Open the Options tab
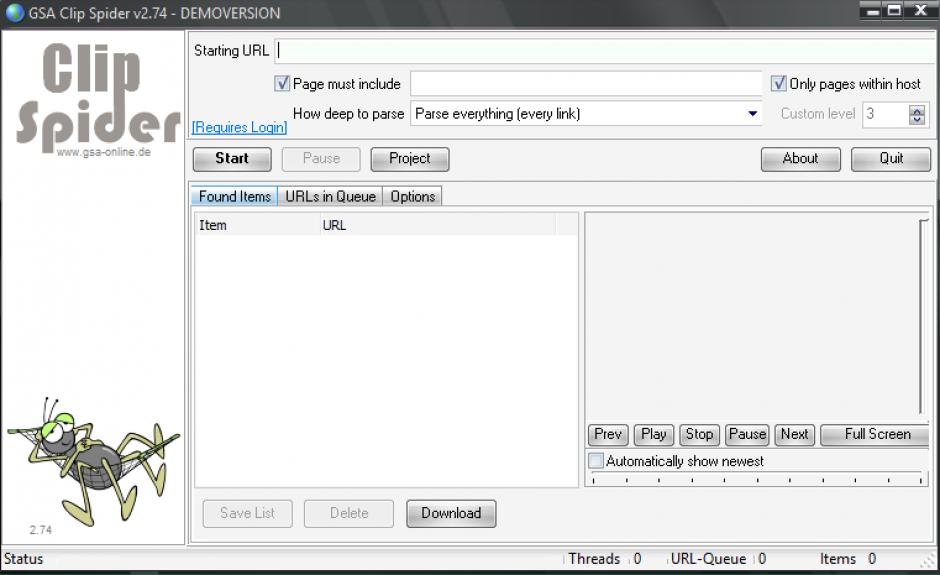The image size is (940, 575). point(412,196)
